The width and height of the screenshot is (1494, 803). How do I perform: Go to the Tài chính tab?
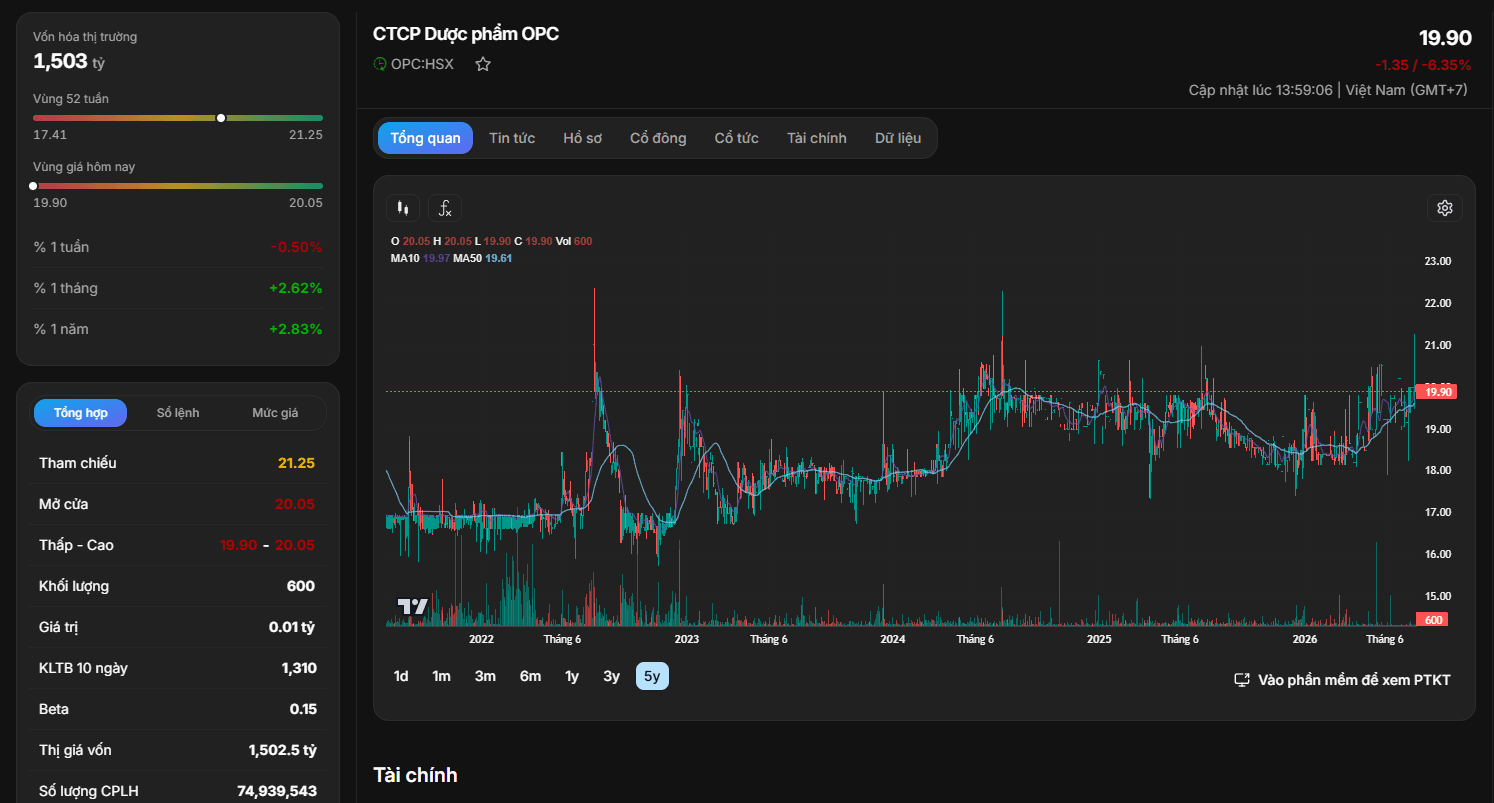tap(817, 138)
